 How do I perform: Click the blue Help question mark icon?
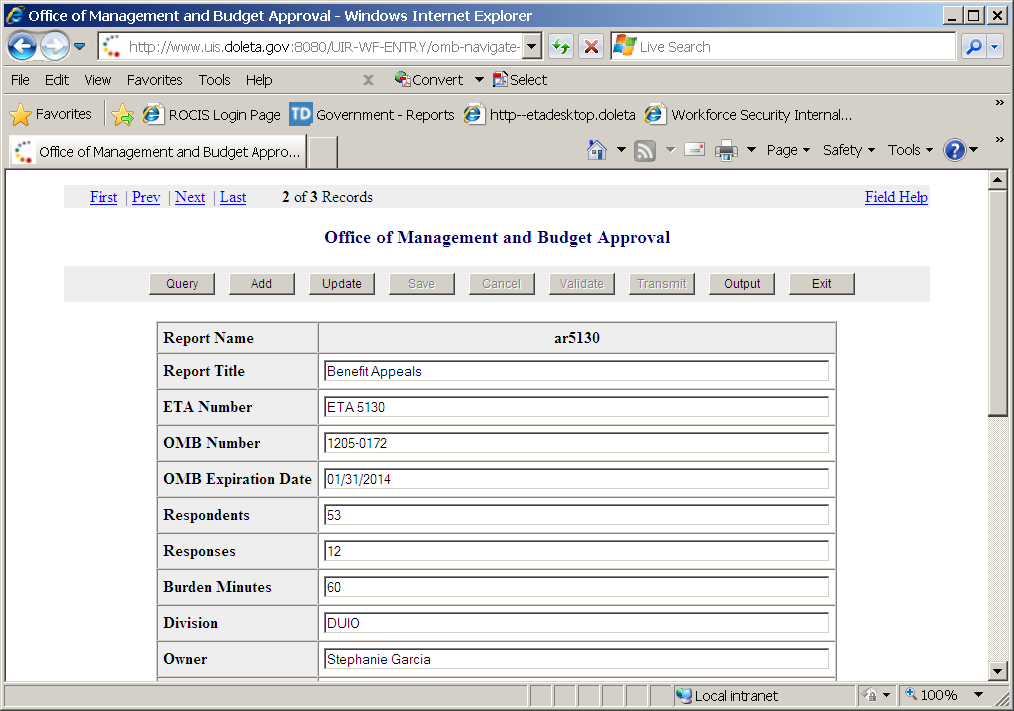[954, 150]
